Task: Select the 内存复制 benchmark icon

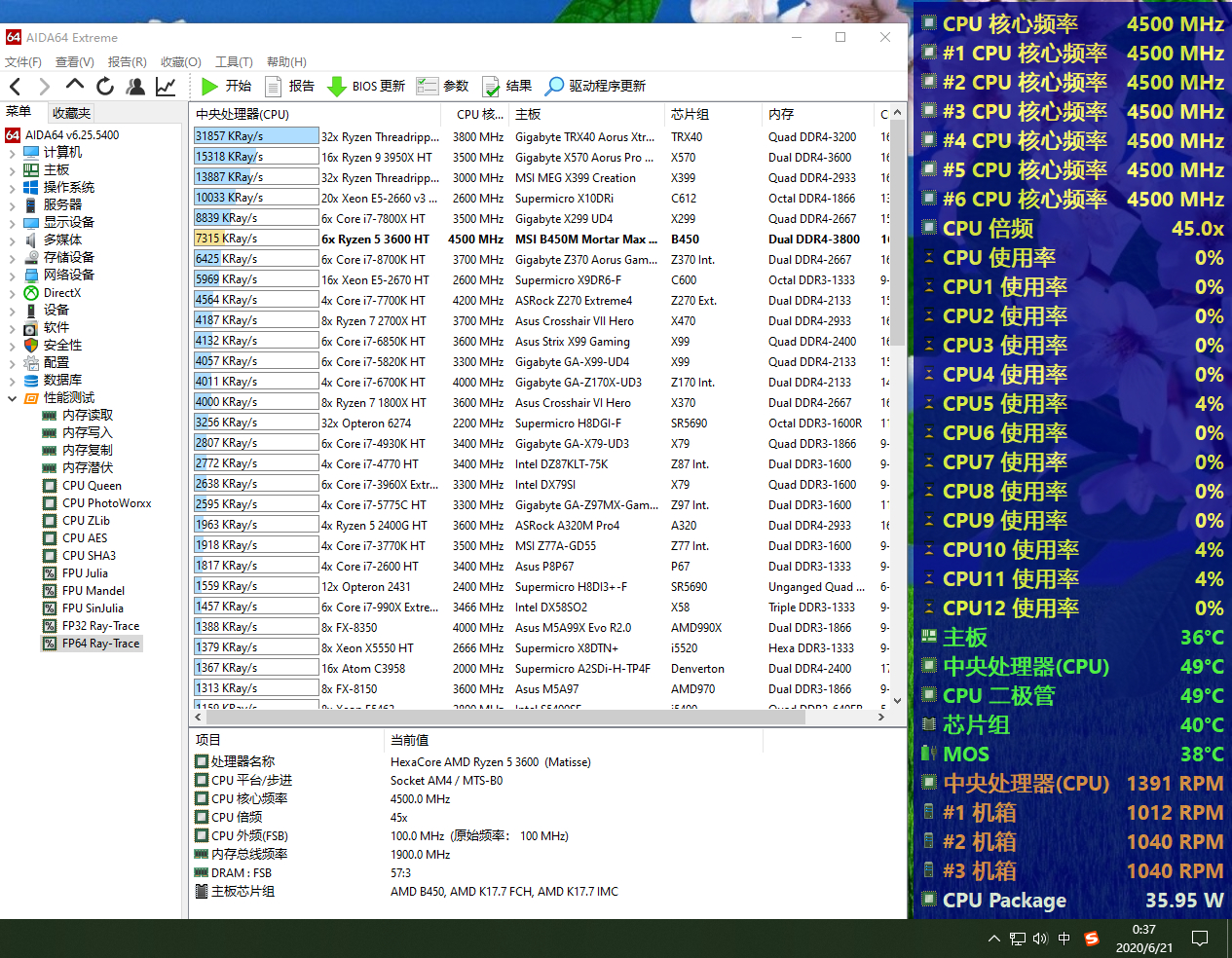Action: point(50,451)
